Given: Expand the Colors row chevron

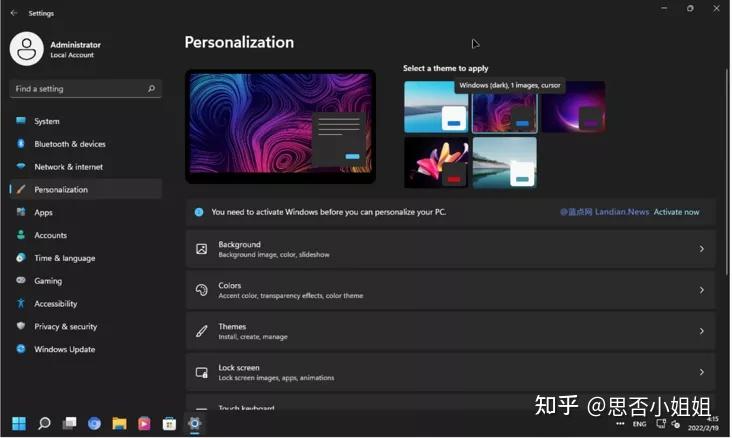Looking at the screenshot, I should click(x=701, y=290).
